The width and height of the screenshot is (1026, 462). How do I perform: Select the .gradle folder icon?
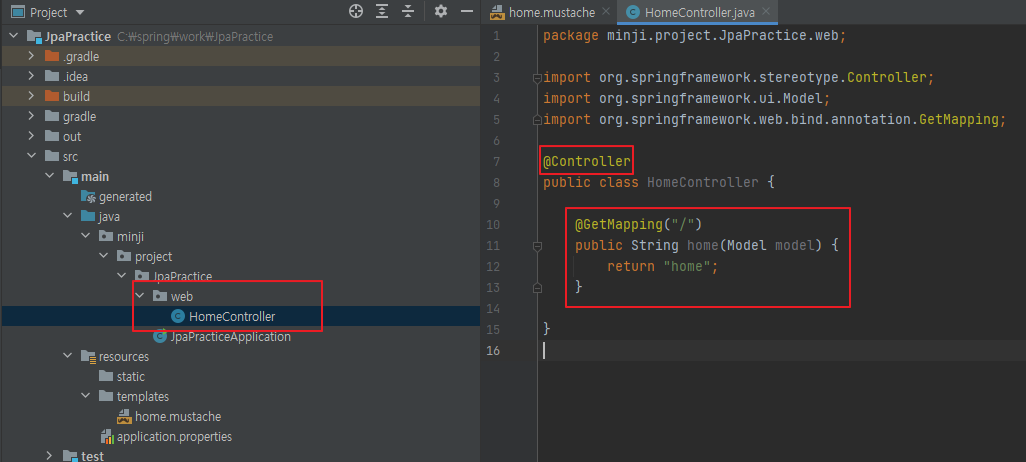click(52, 56)
